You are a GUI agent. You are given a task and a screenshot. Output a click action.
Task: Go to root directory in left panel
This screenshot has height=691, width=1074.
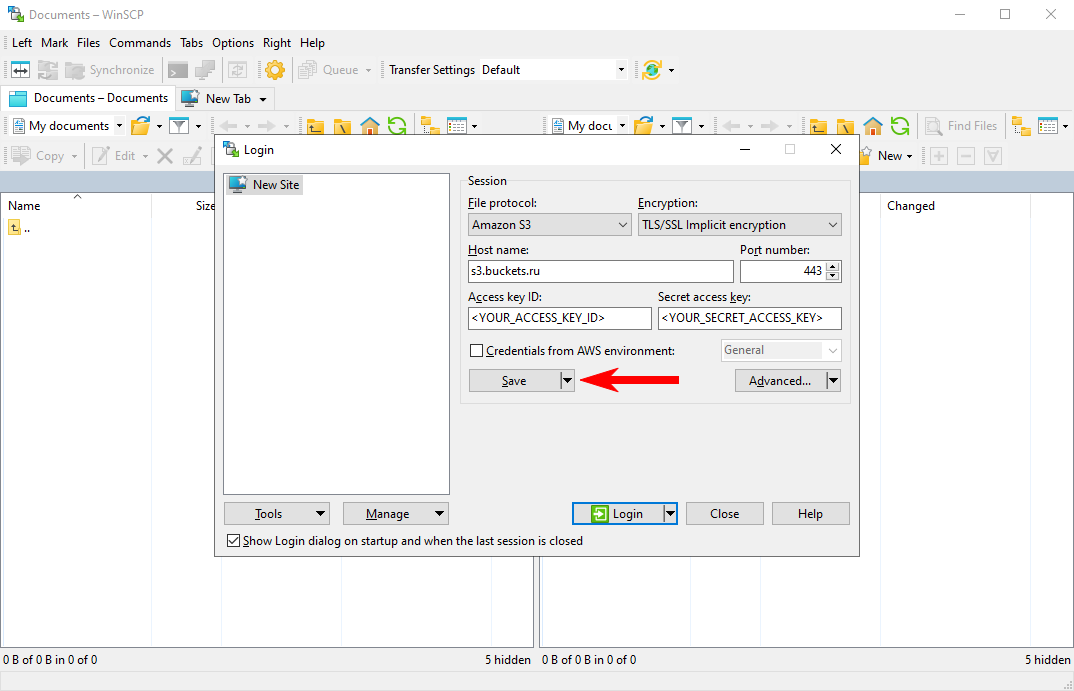coord(342,126)
